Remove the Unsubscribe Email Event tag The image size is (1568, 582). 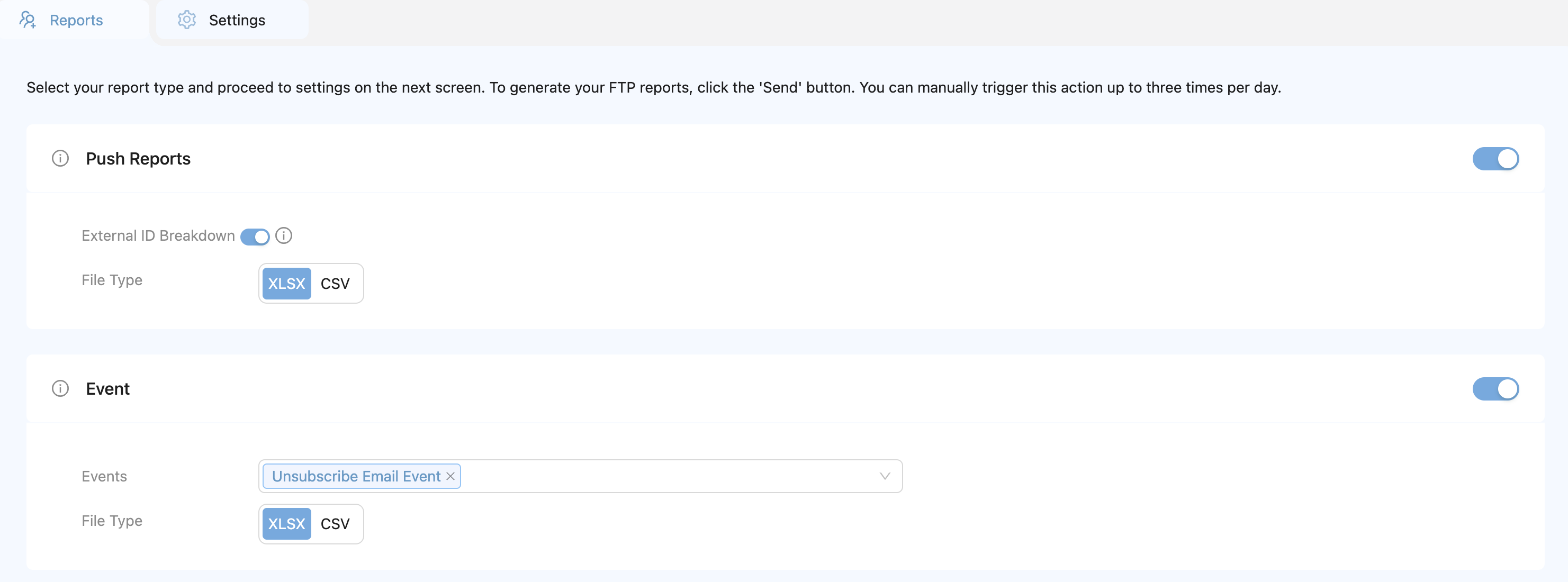450,476
